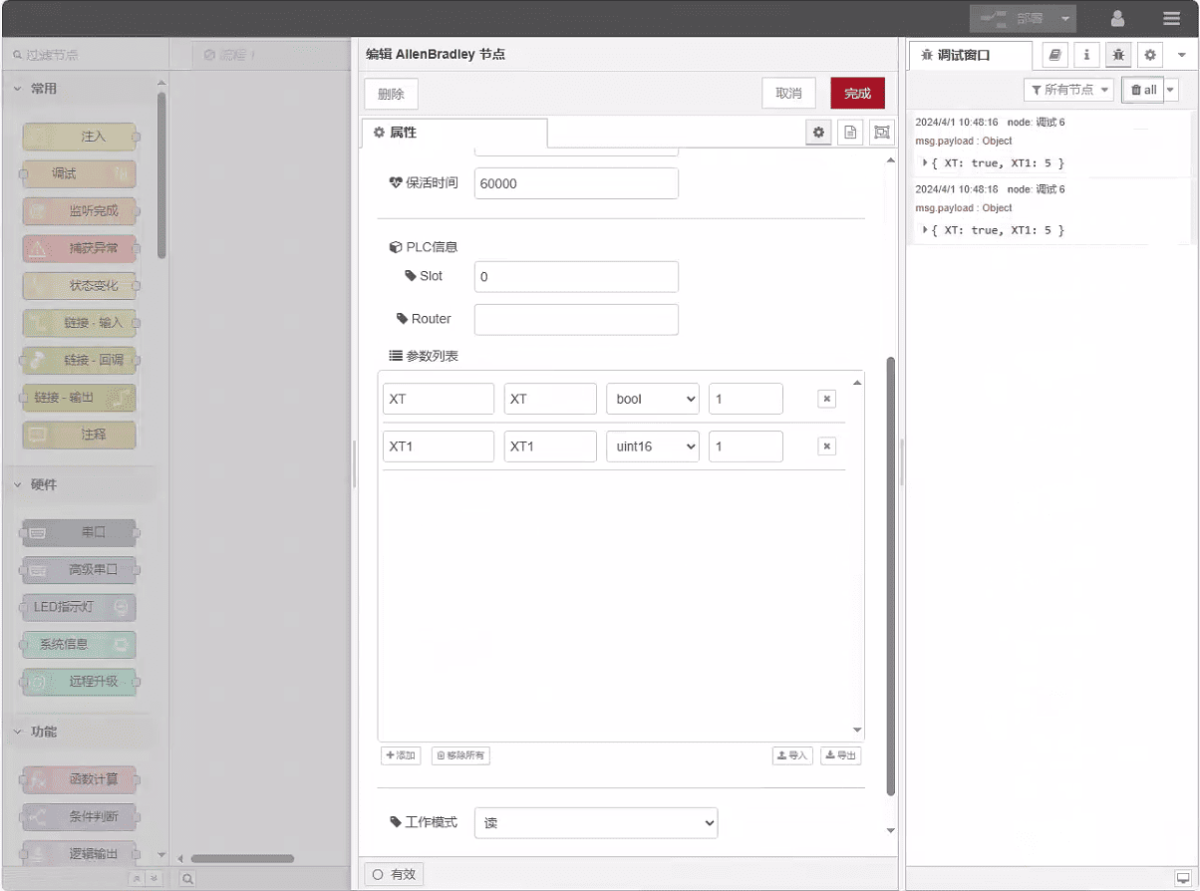1200x891 pixels.
Task: Open the help book sidebar icon
Action: (1055, 55)
